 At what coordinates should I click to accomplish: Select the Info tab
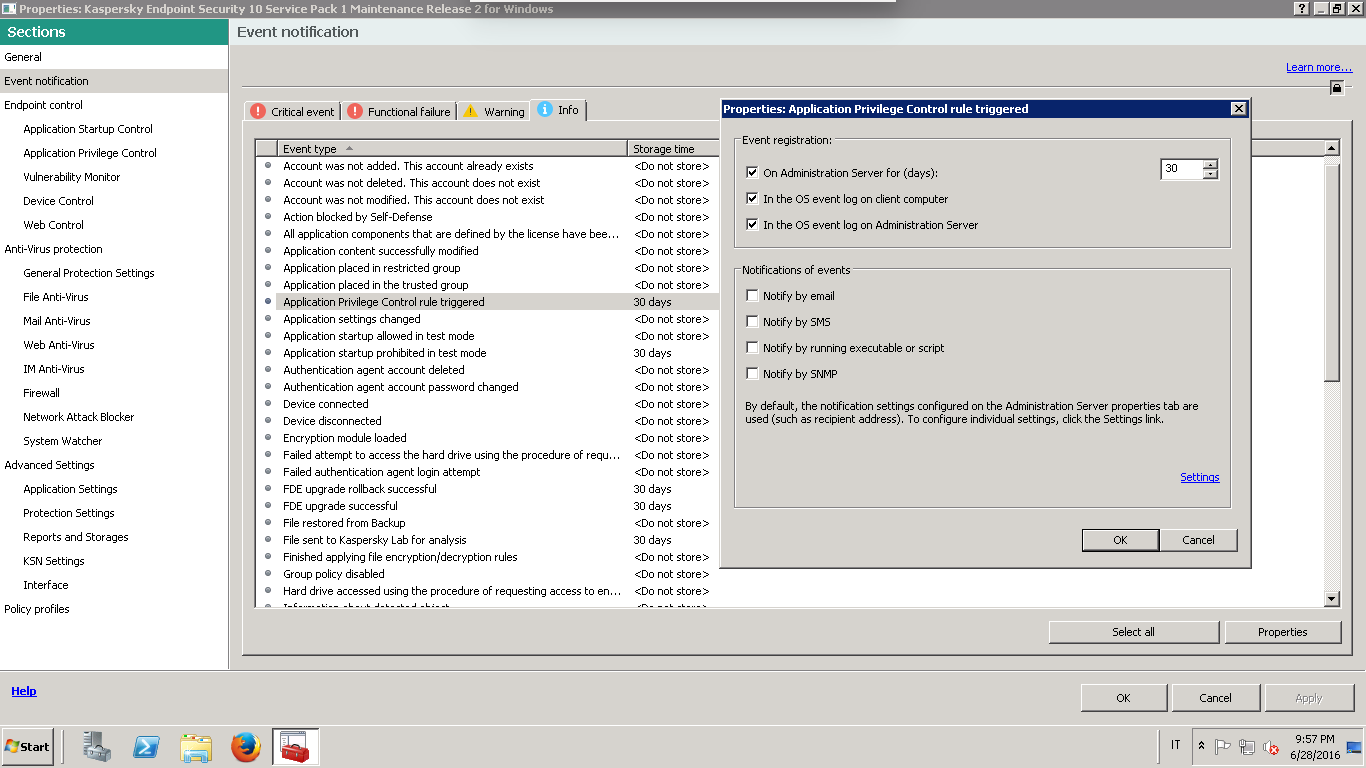coord(559,110)
